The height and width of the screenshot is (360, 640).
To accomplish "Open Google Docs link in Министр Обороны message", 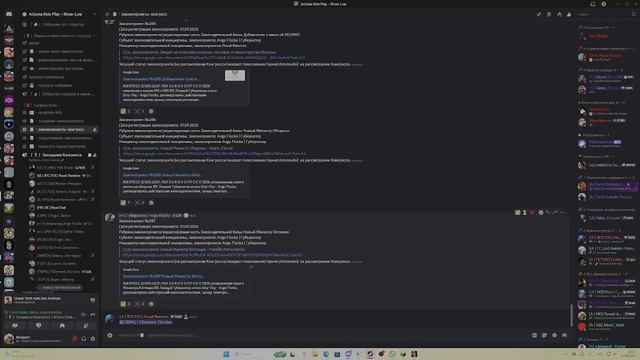I will 214,154.
